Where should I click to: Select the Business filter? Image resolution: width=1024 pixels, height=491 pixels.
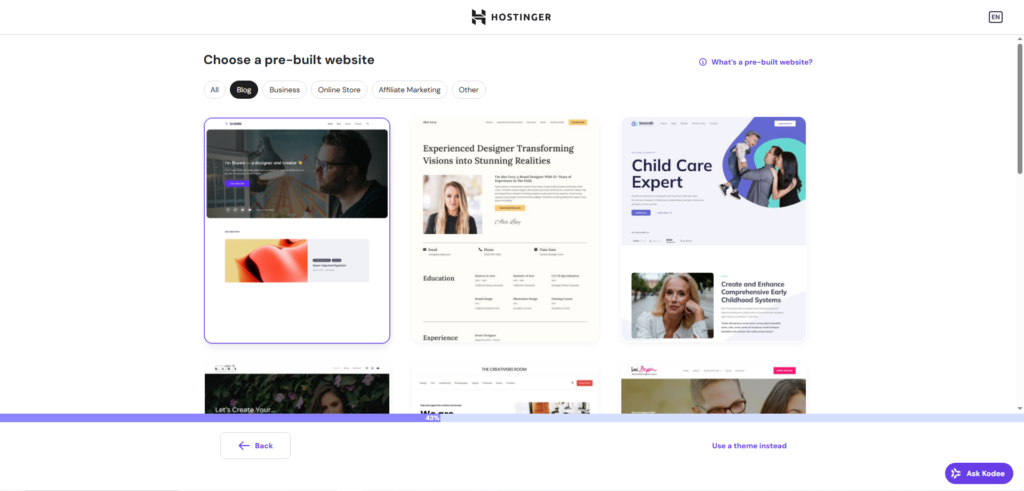pyautogui.click(x=285, y=89)
